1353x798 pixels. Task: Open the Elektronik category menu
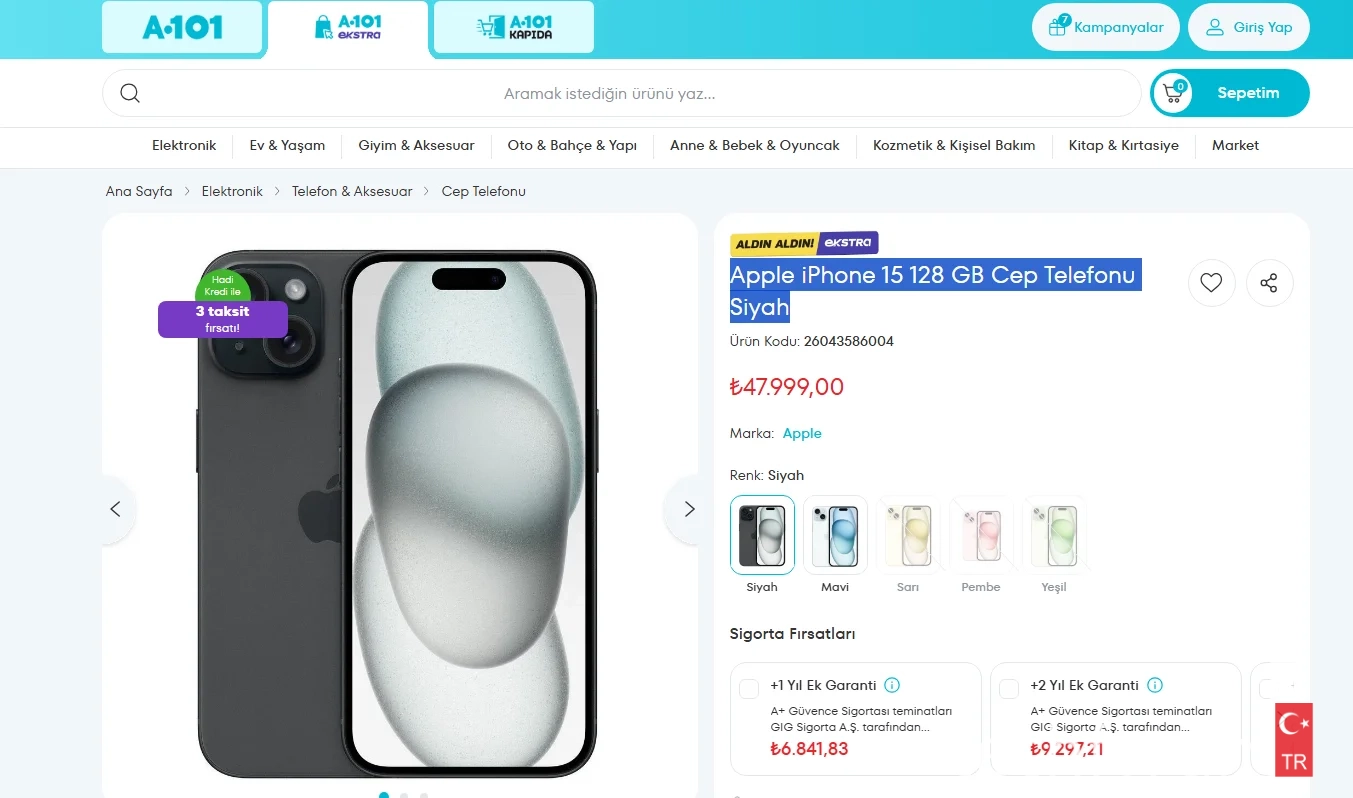(x=184, y=145)
